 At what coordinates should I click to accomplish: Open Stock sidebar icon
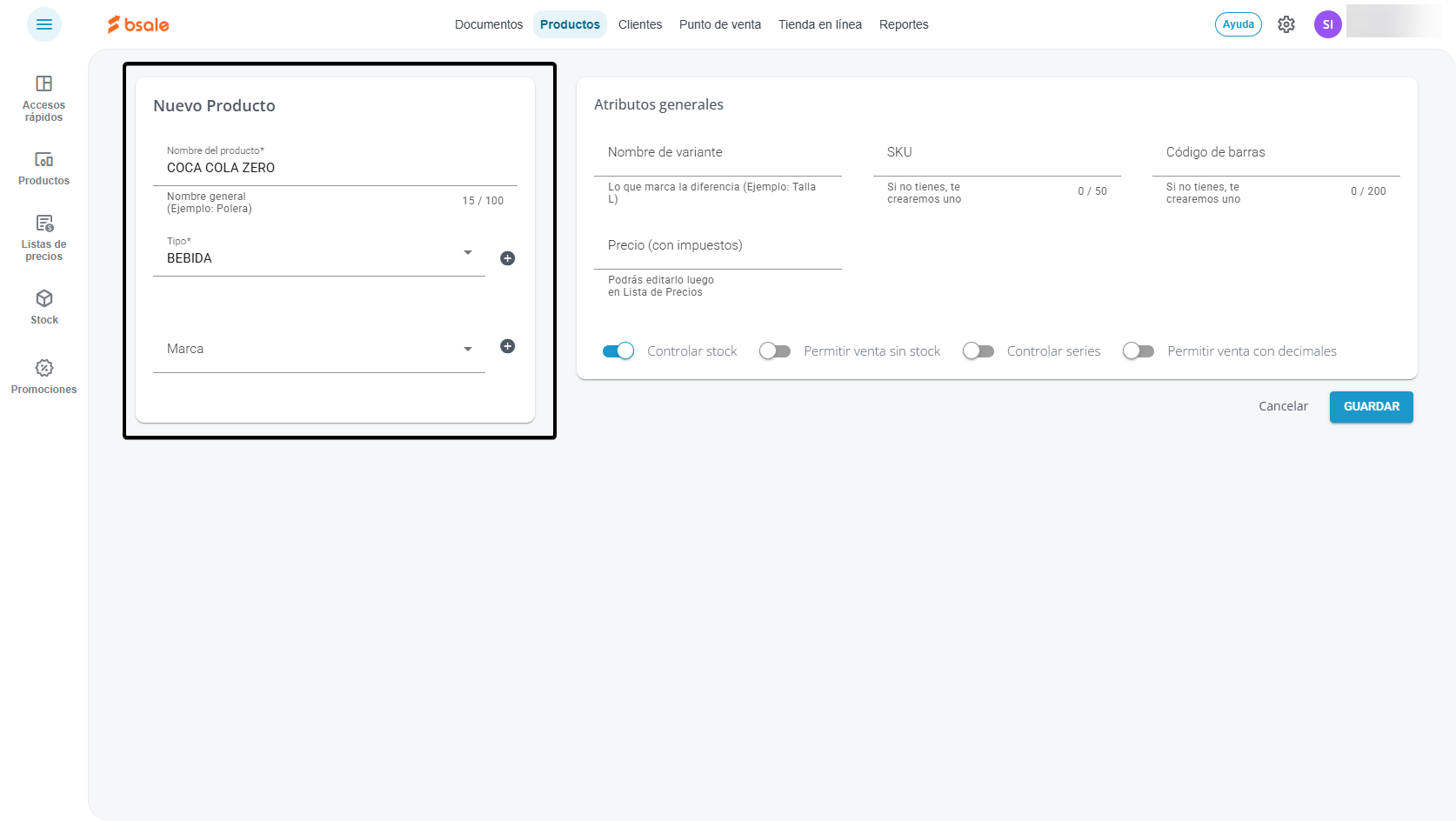[x=43, y=308]
